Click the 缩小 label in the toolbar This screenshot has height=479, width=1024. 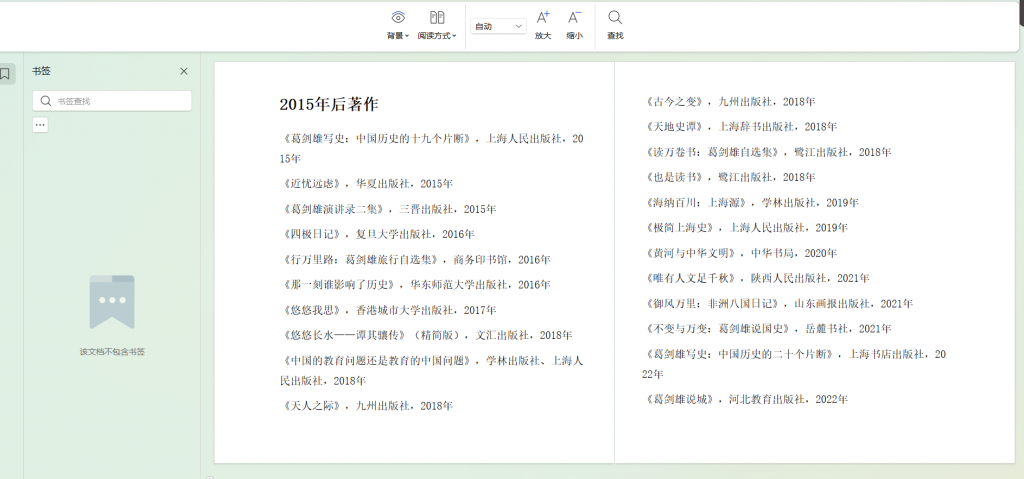(x=574, y=36)
